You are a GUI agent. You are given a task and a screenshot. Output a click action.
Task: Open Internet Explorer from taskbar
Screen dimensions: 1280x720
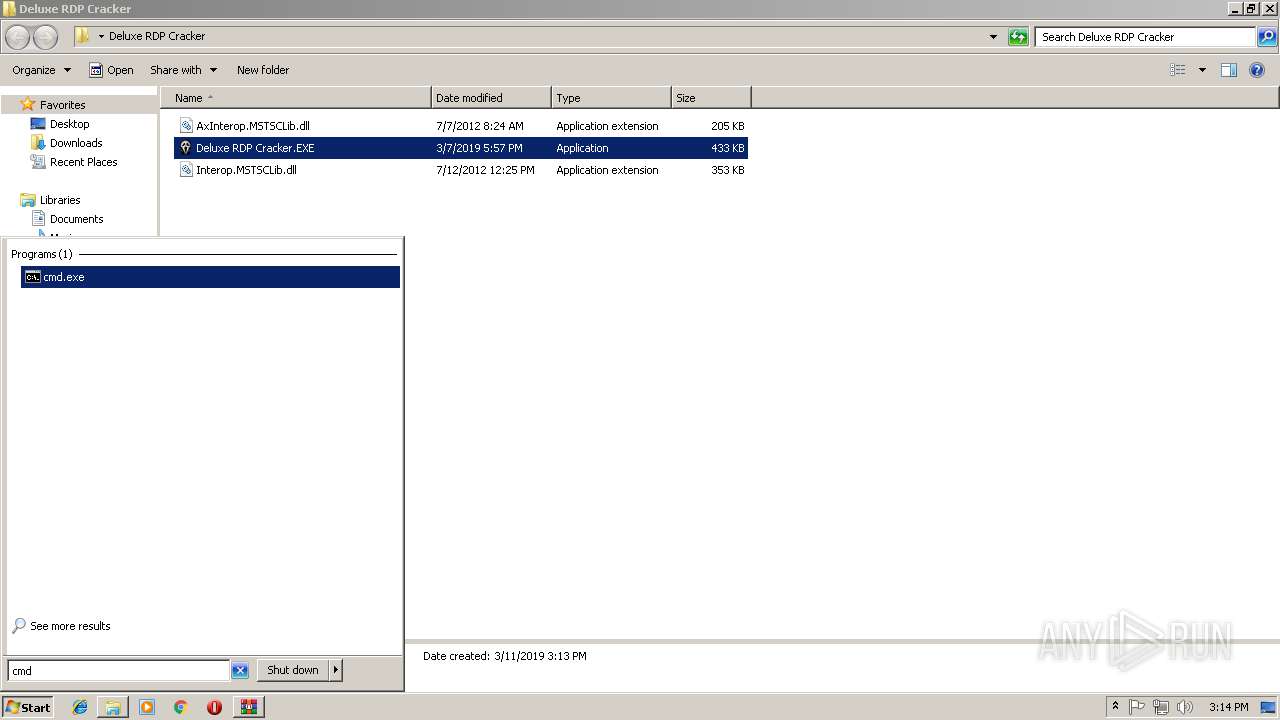(x=80, y=707)
